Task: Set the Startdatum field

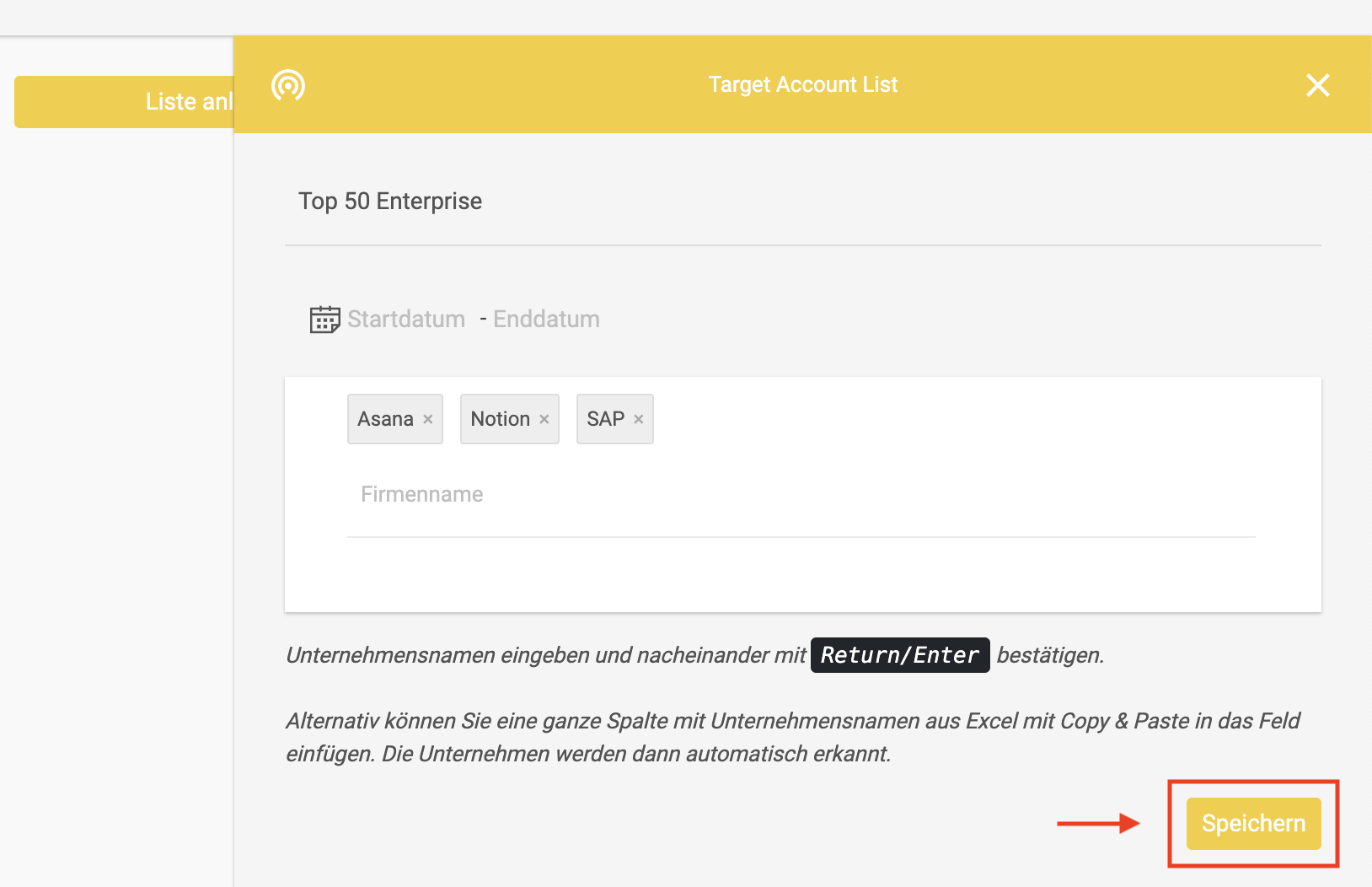Action: tap(406, 320)
